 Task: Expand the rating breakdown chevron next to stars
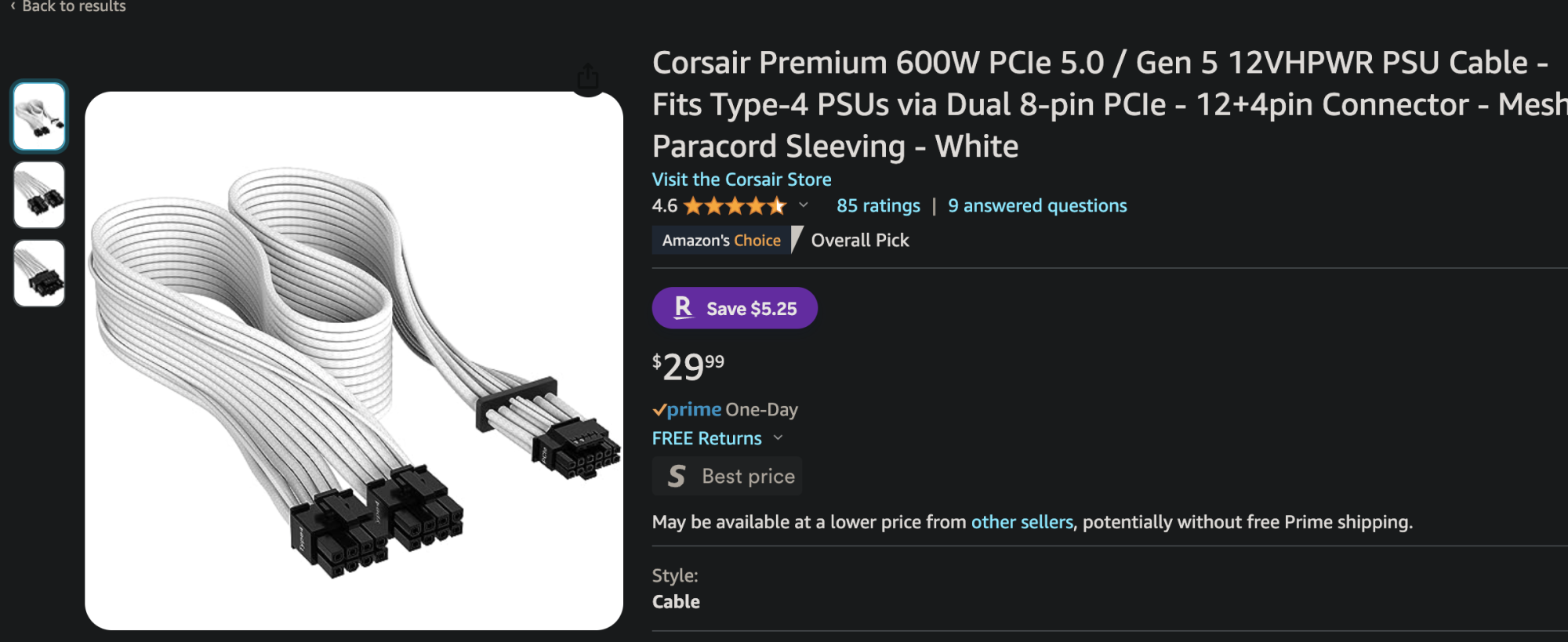[804, 205]
